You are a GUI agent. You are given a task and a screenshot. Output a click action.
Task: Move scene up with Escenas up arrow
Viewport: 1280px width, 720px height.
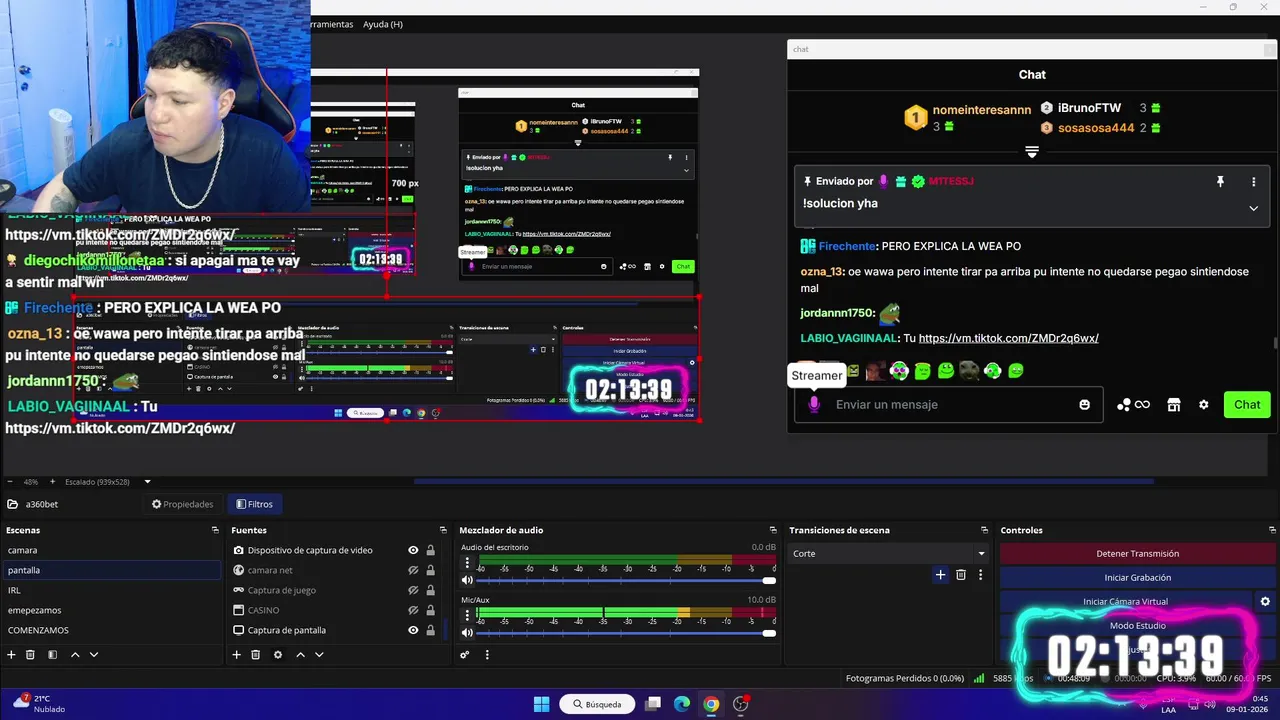(74, 655)
